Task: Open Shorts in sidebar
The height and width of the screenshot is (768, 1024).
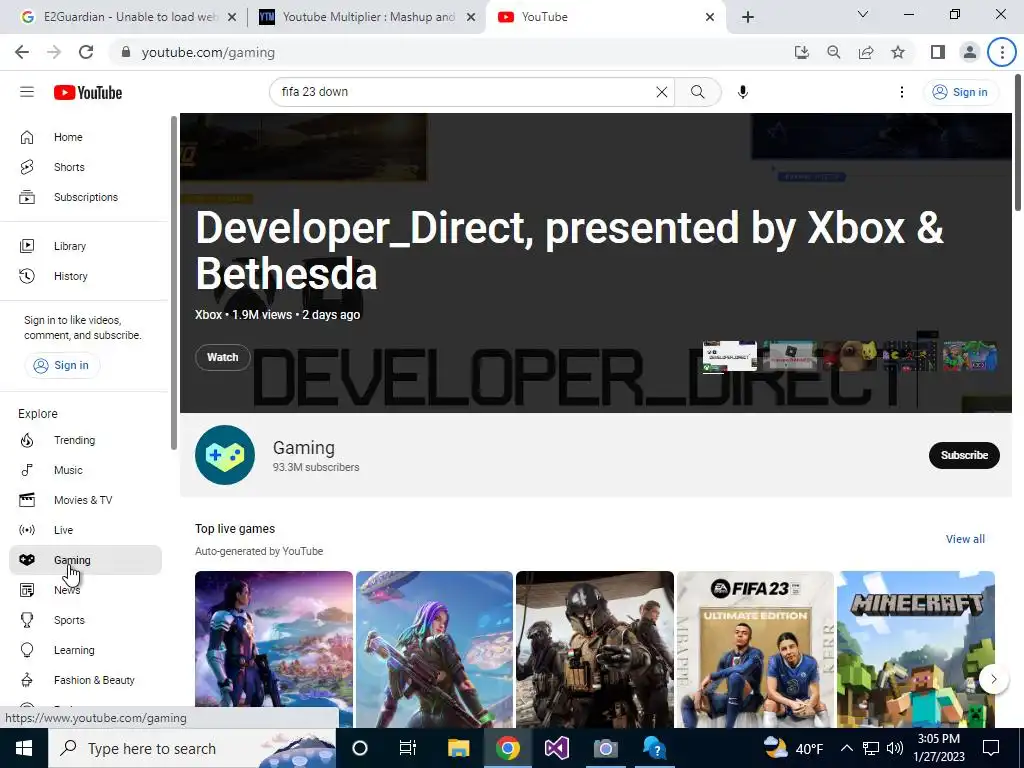Action: [85, 167]
